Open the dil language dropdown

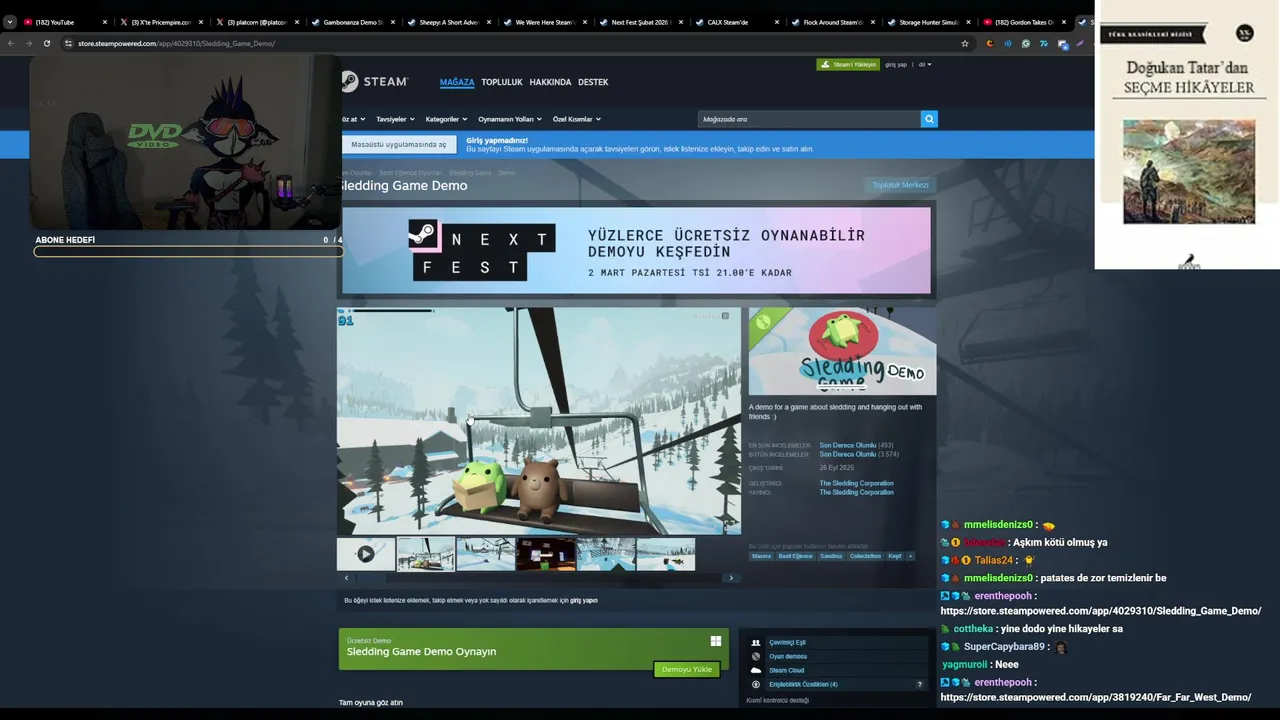(925, 64)
